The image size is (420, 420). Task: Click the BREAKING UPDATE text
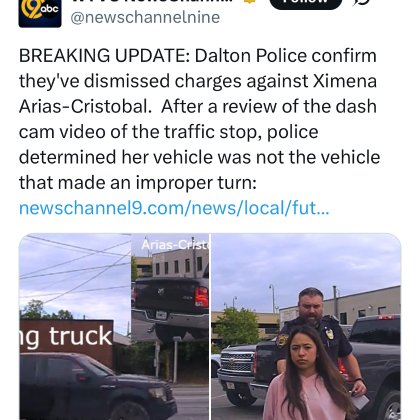(104, 55)
